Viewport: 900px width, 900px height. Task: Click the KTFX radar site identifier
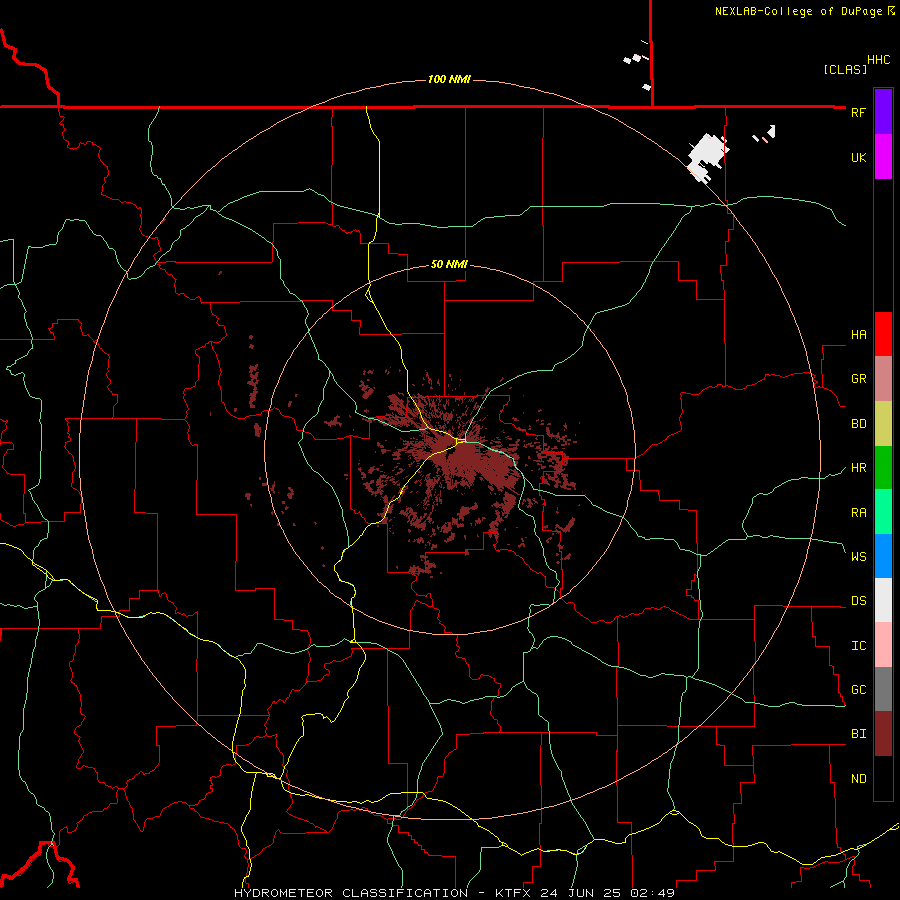pyautogui.click(x=513, y=893)
